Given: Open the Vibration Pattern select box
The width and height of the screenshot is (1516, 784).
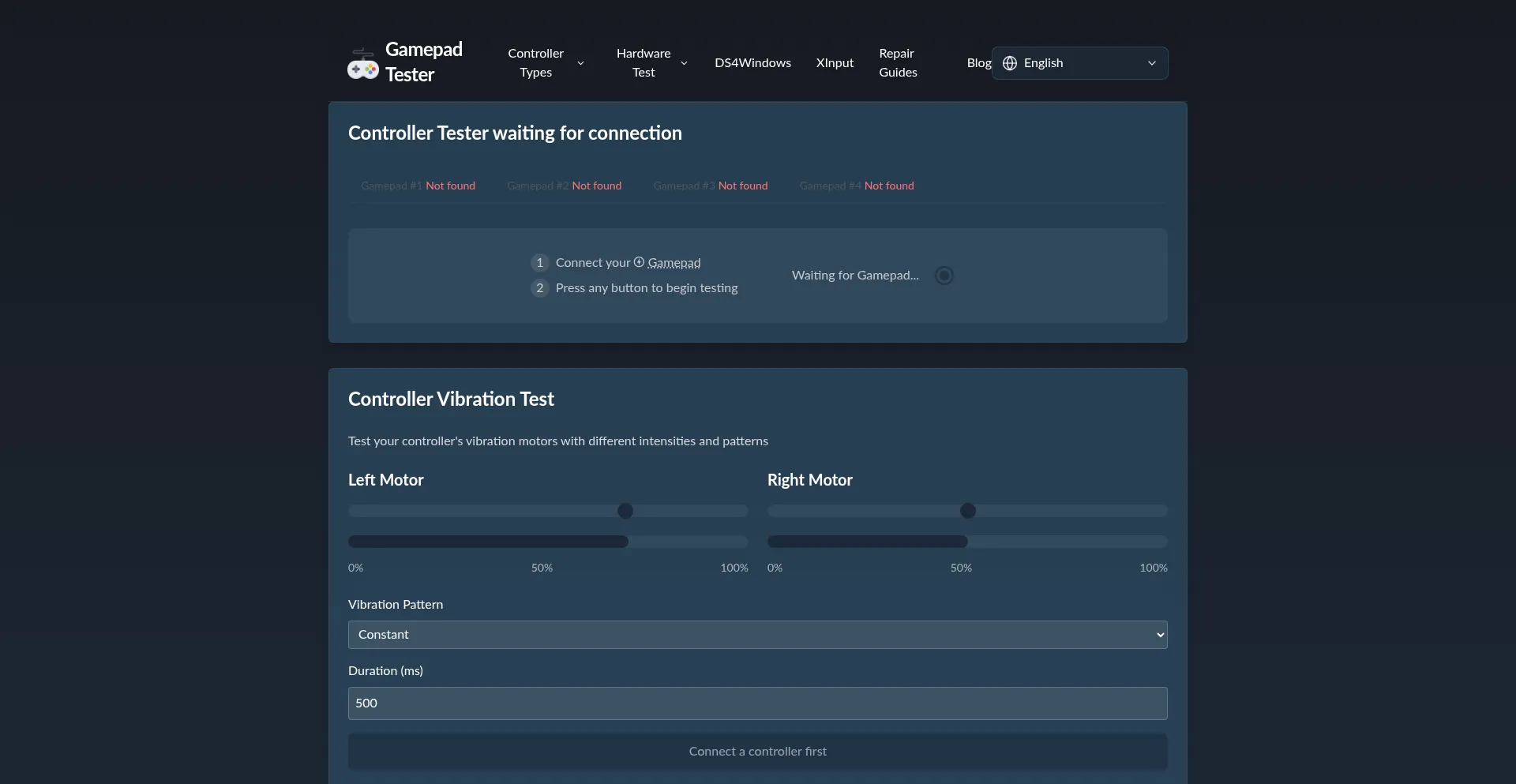Looking at the screenshot, I should (757, 635).
